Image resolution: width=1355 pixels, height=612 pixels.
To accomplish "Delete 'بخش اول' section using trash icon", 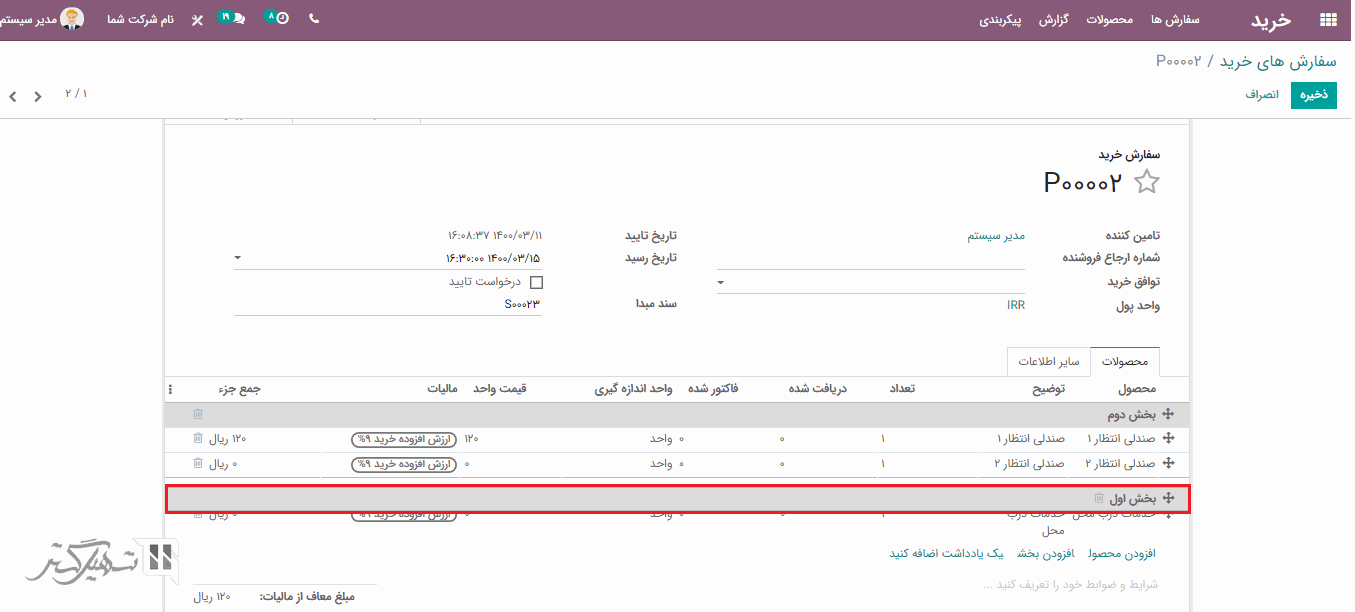I will coord(1099,498).
